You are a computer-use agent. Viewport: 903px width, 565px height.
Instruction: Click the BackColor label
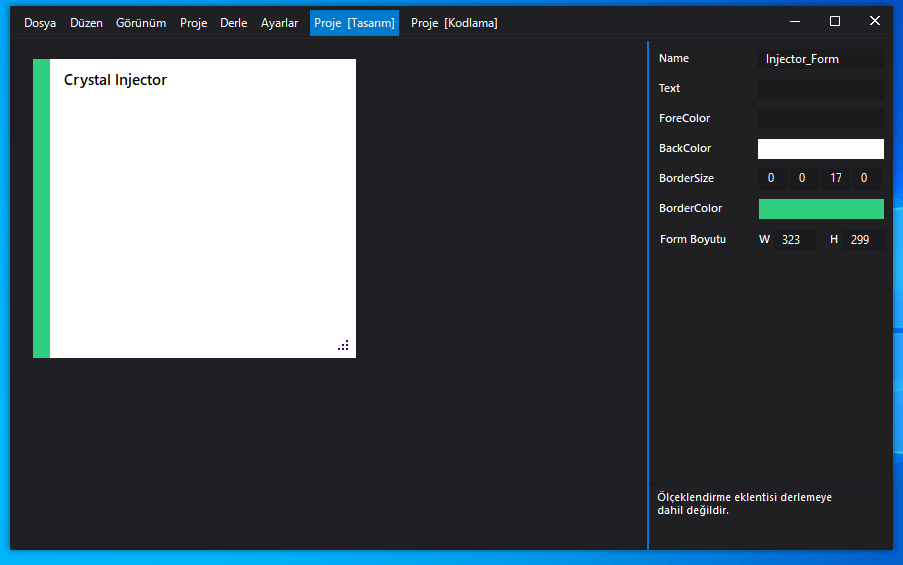(685, 148)
